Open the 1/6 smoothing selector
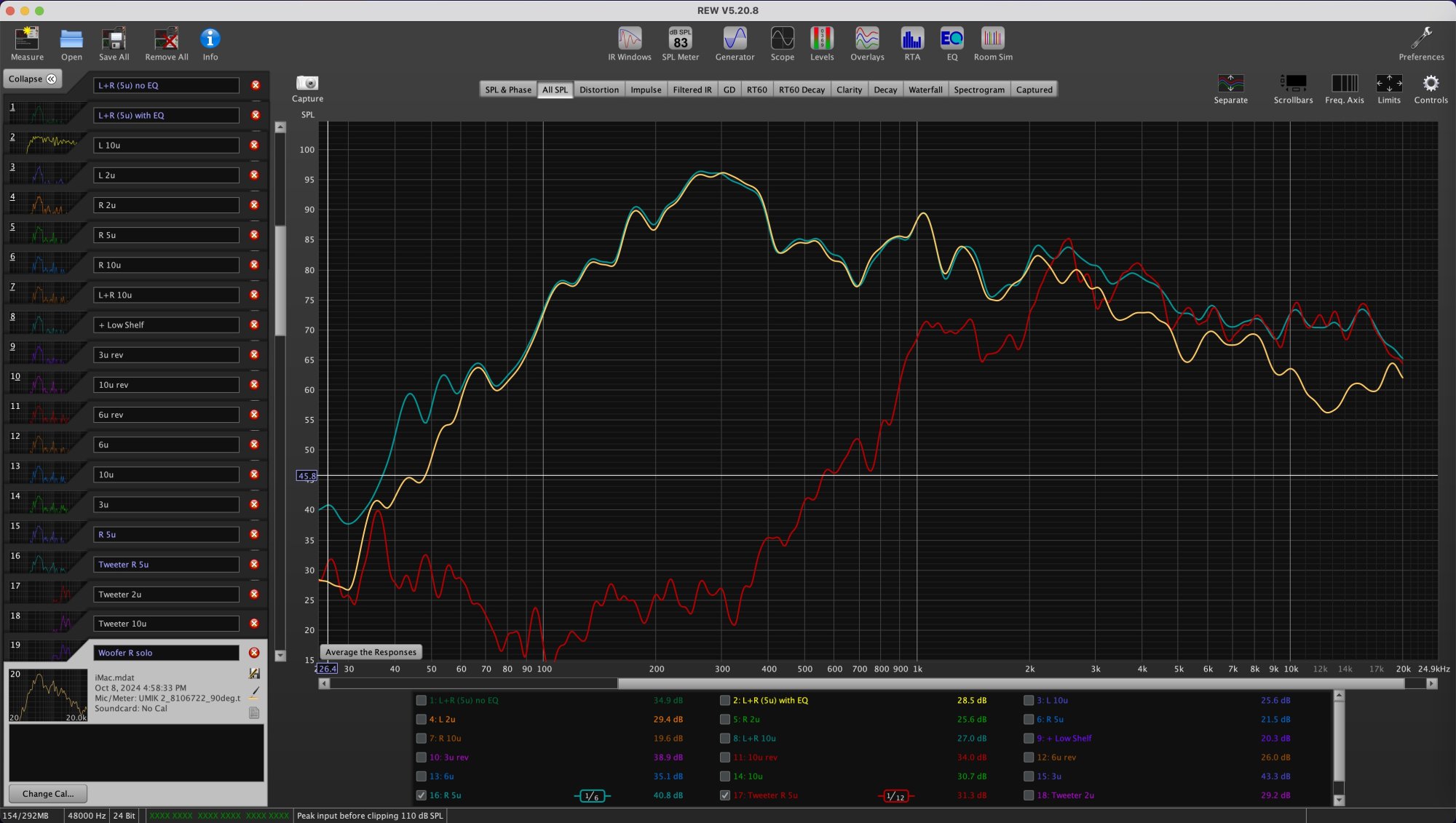Screen dimensions: 1456x823 [x=592, y=796]
